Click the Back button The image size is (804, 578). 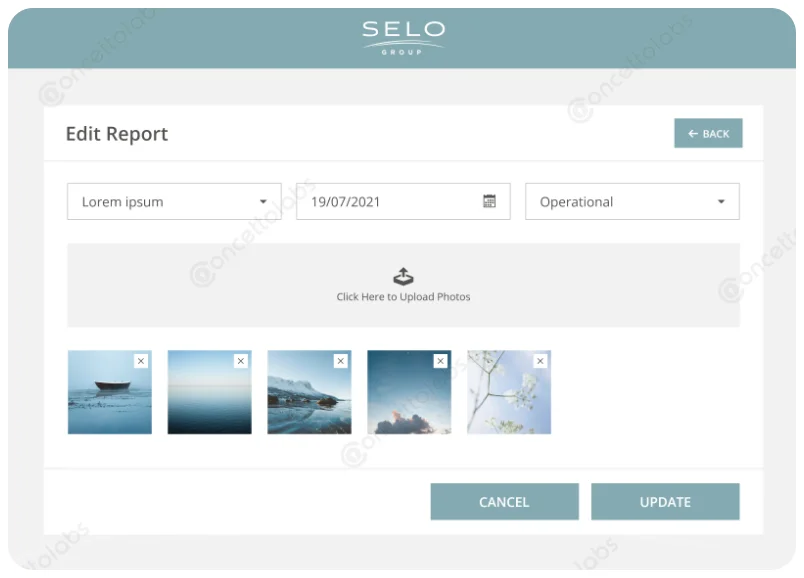click(x=708, y=134)
